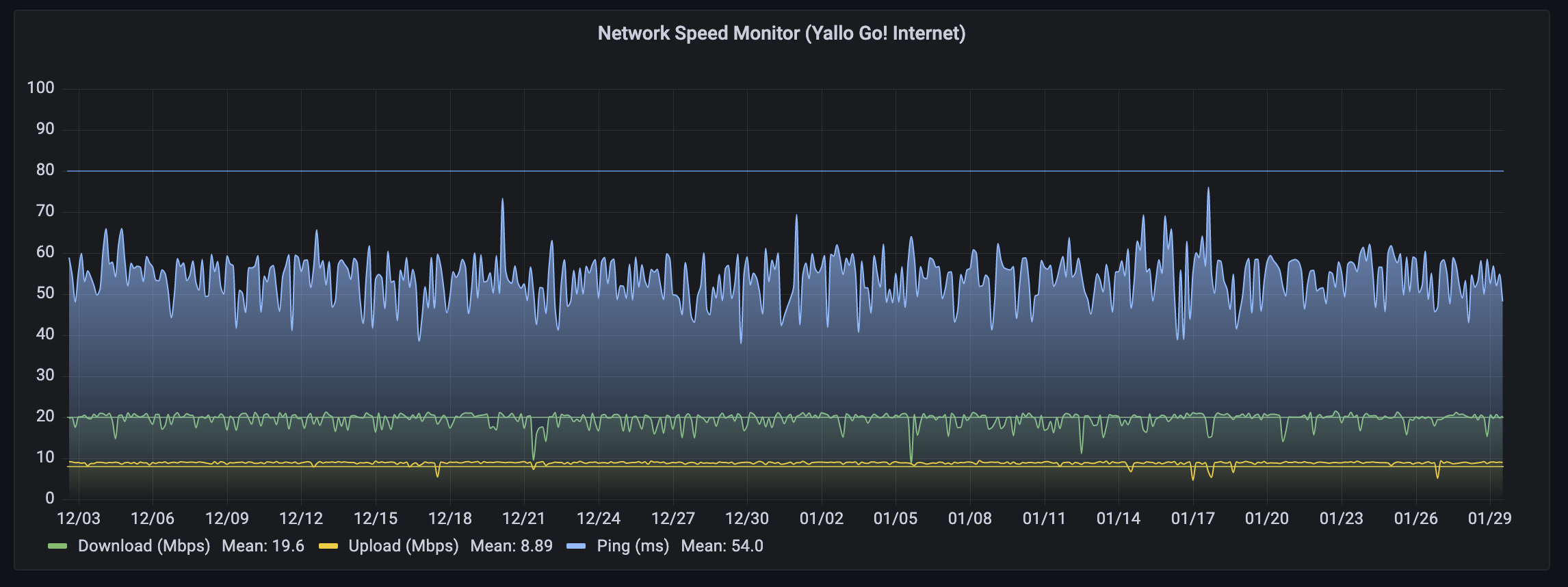Click the '100' y-axis label
The image size is (1568, 587).
[41, 88]
